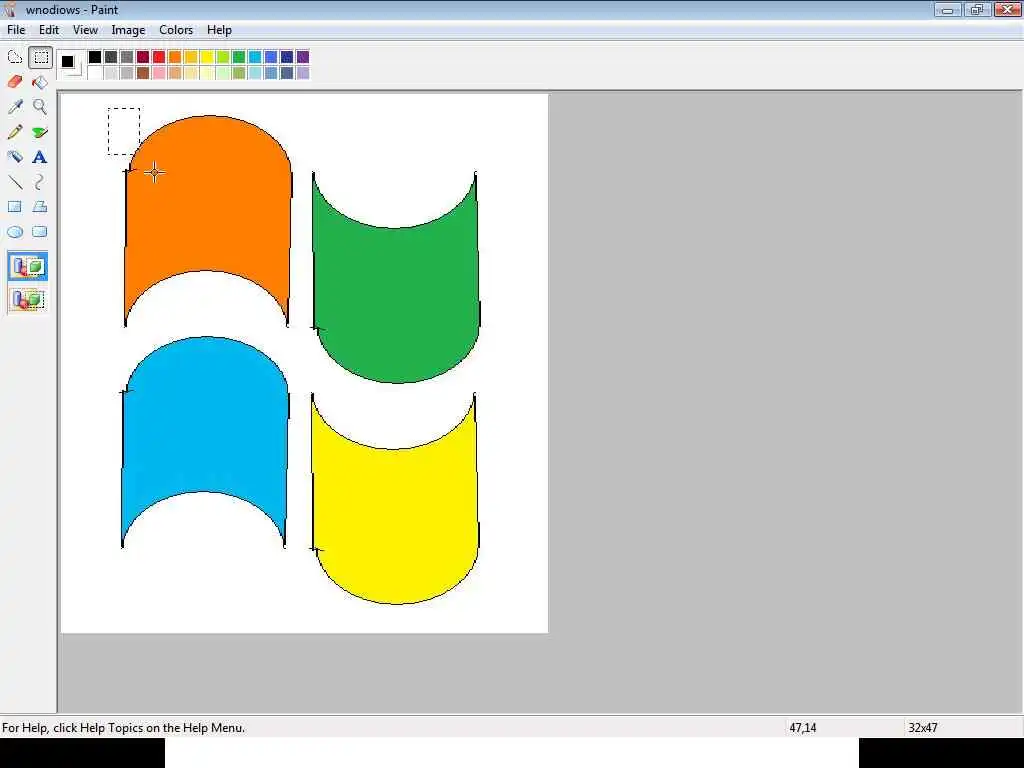The width and height of the screenshot is (1024, 768).
Task: Enable opaque selection mode option
Action: point(27,266)
